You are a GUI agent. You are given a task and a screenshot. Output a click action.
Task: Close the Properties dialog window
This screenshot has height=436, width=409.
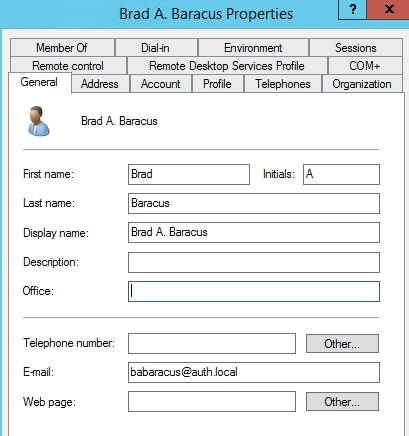click(x=388, y=10)
